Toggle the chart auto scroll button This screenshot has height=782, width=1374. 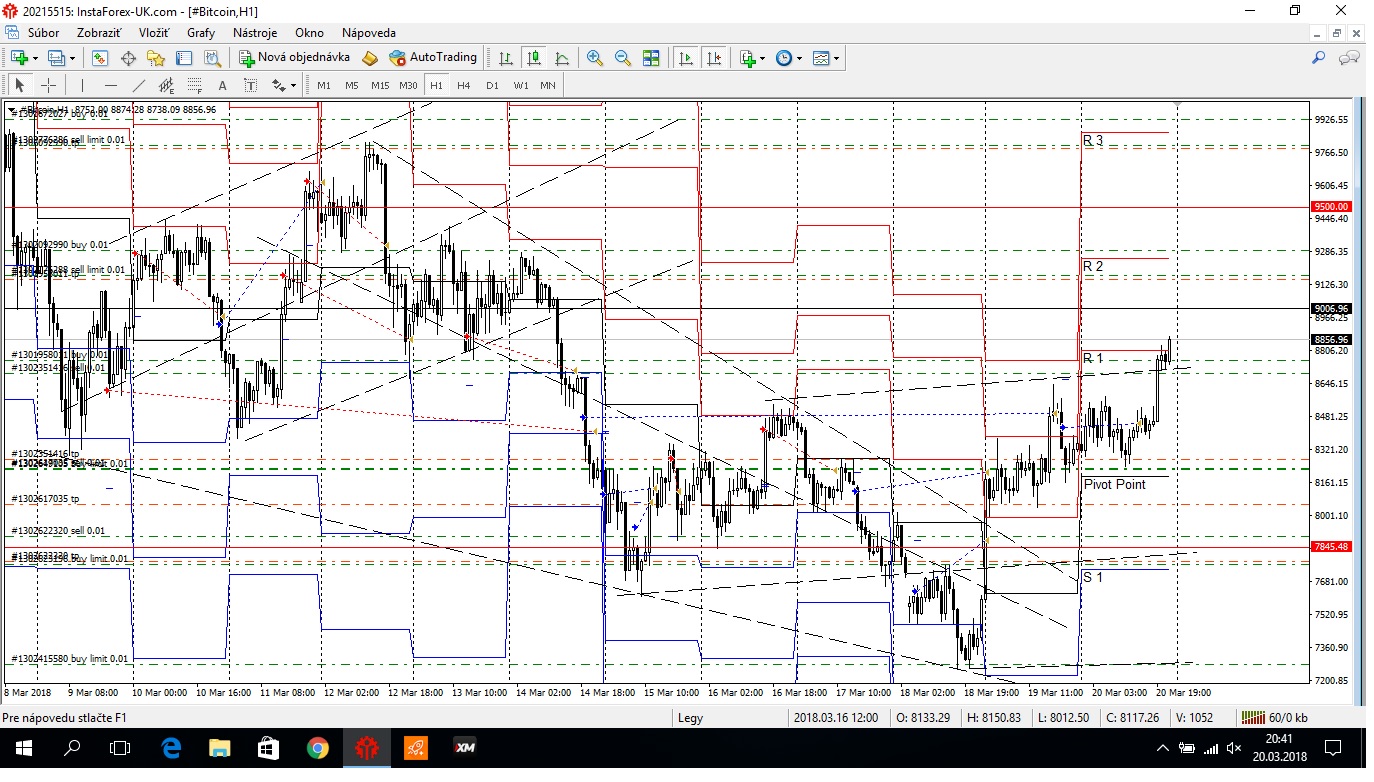686,58
